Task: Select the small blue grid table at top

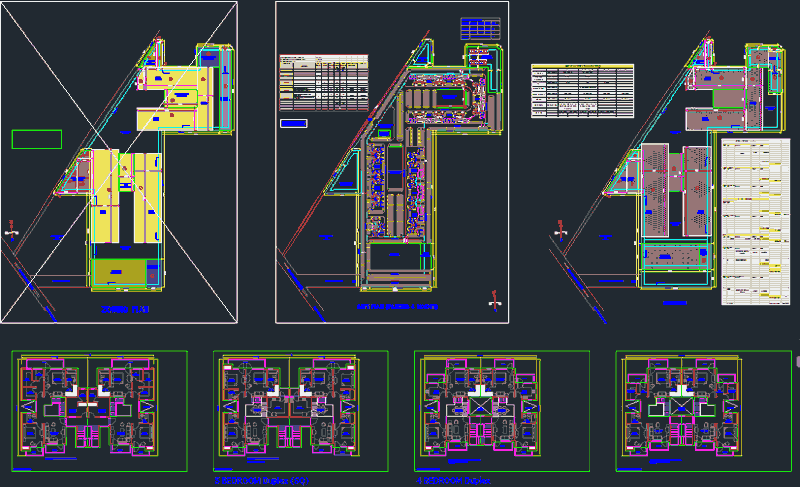Action: coord(479,29)
